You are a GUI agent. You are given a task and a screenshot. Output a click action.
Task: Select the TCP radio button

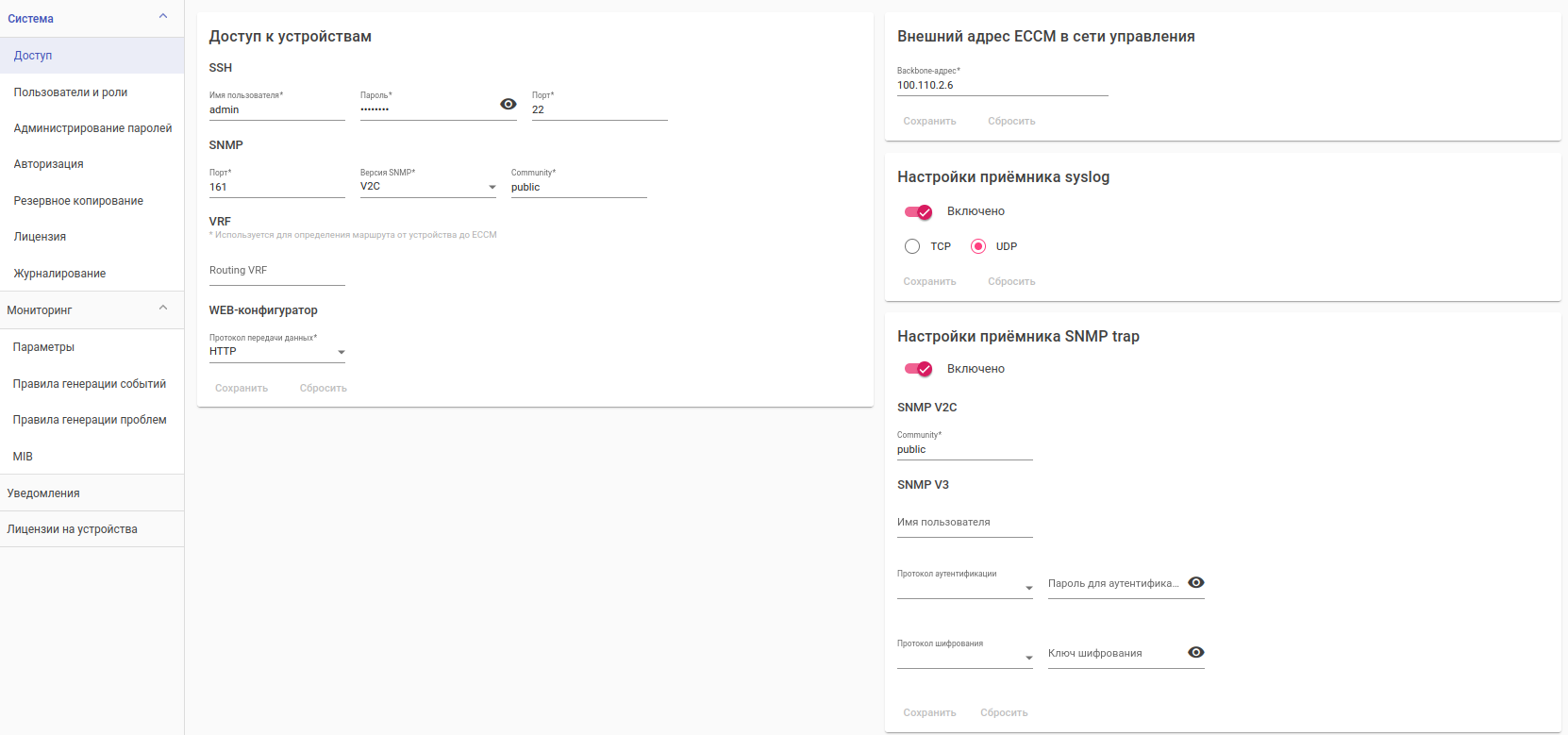(912, 246)
